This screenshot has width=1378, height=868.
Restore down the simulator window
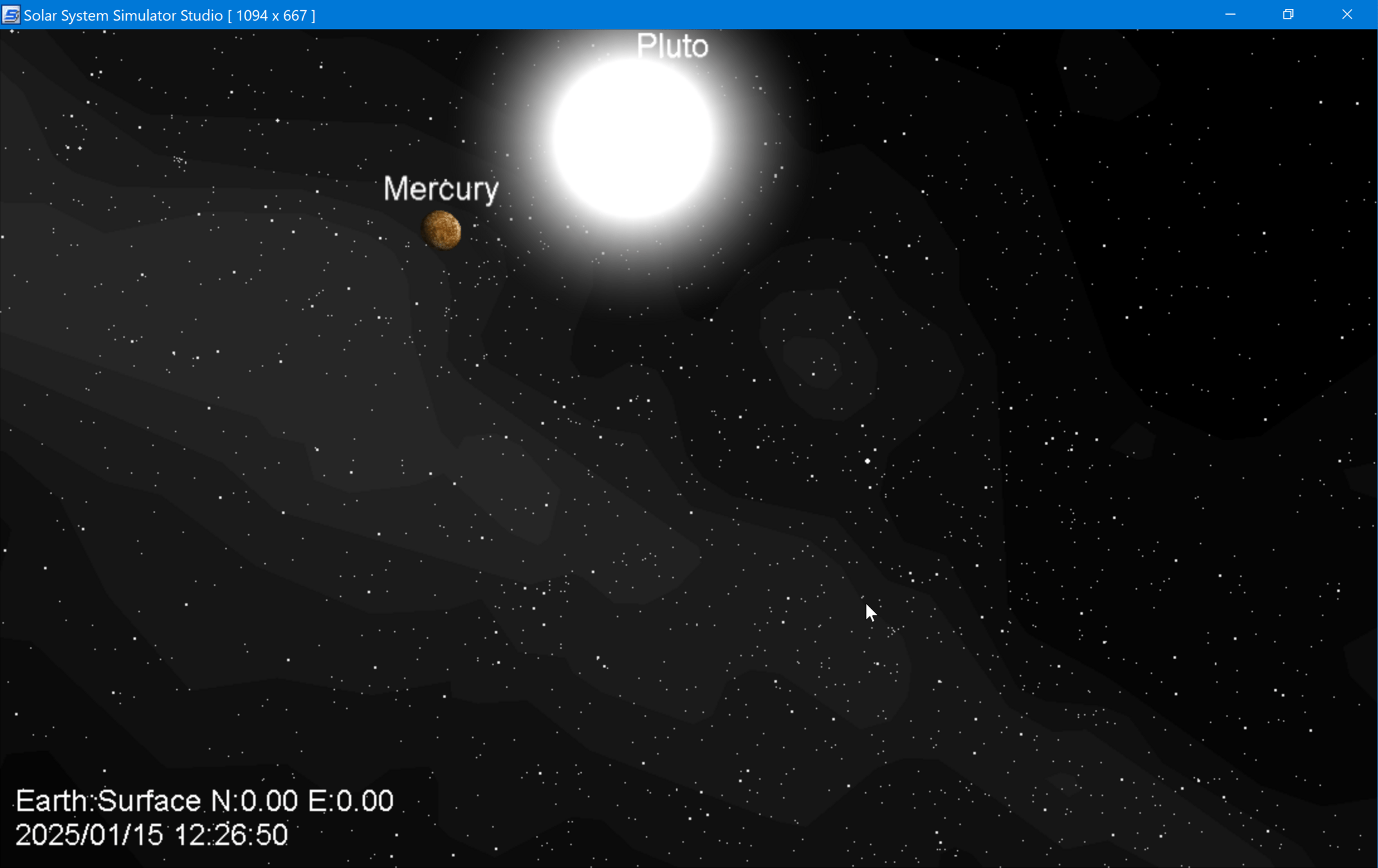click(1288, 15)
